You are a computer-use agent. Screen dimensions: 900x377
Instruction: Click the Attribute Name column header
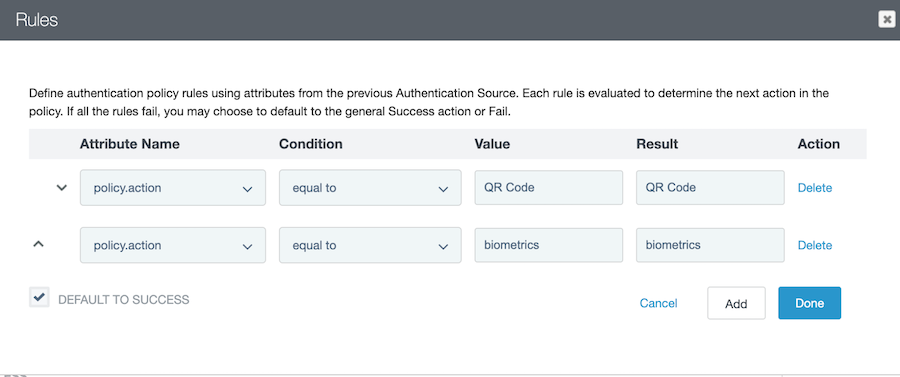(x=130, y=144)
